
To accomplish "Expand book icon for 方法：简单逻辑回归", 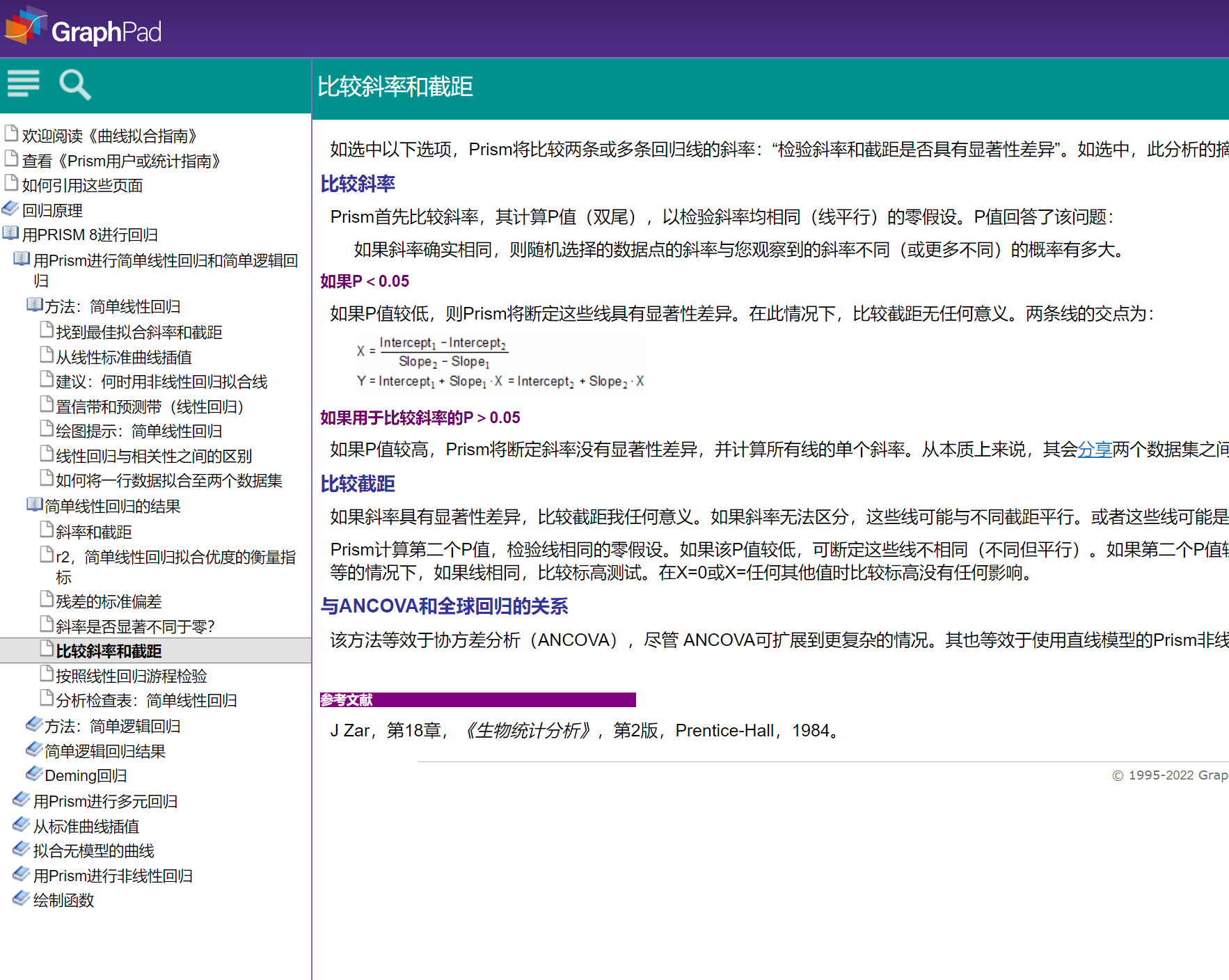I will [35, 724].
